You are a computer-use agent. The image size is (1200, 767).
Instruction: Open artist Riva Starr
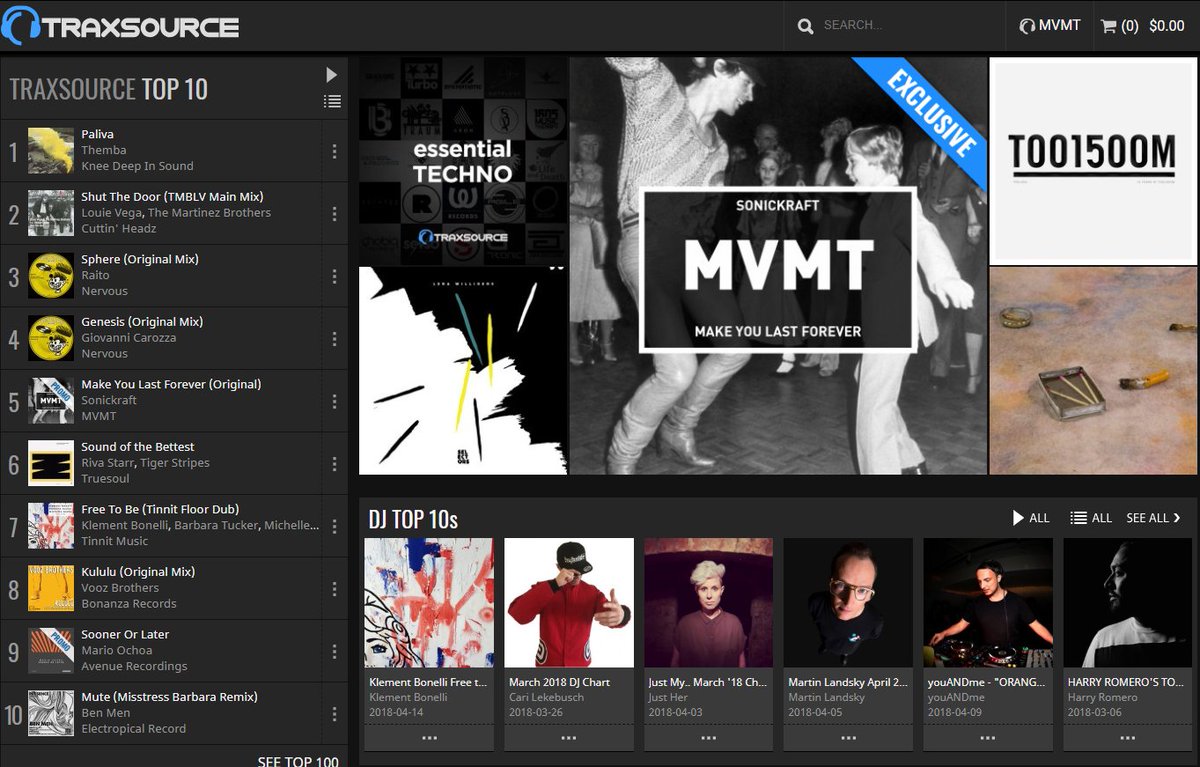pos(109,462)
